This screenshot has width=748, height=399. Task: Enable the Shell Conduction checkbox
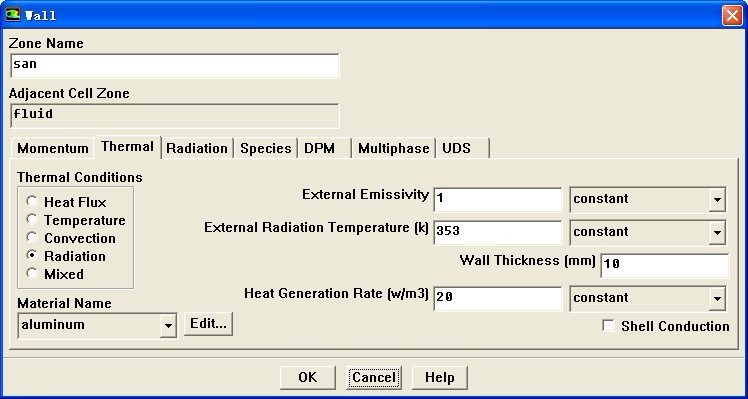click(608, 326)
